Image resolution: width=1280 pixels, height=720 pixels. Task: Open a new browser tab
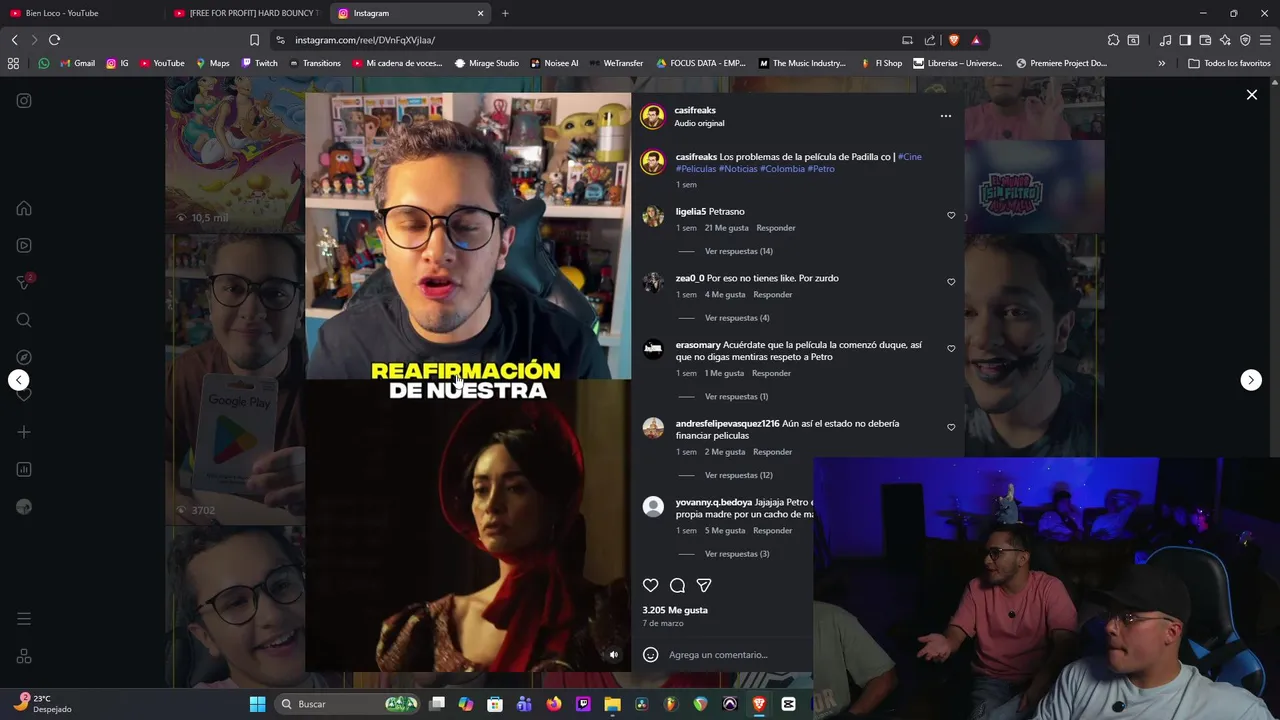coord(505,13)
